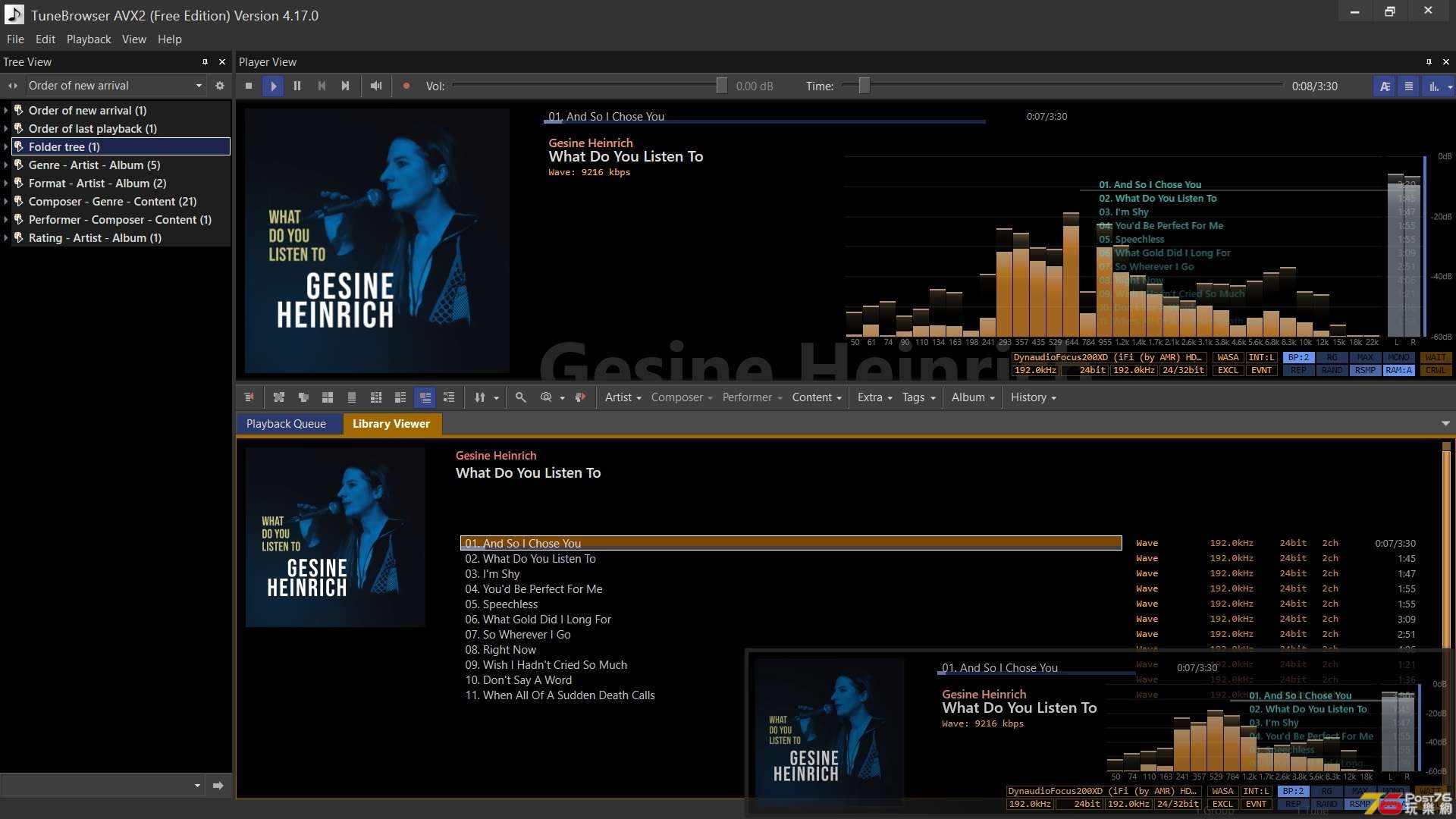Click the eye view filter icon
The image size is (1456, 819).
pos(546,397)
